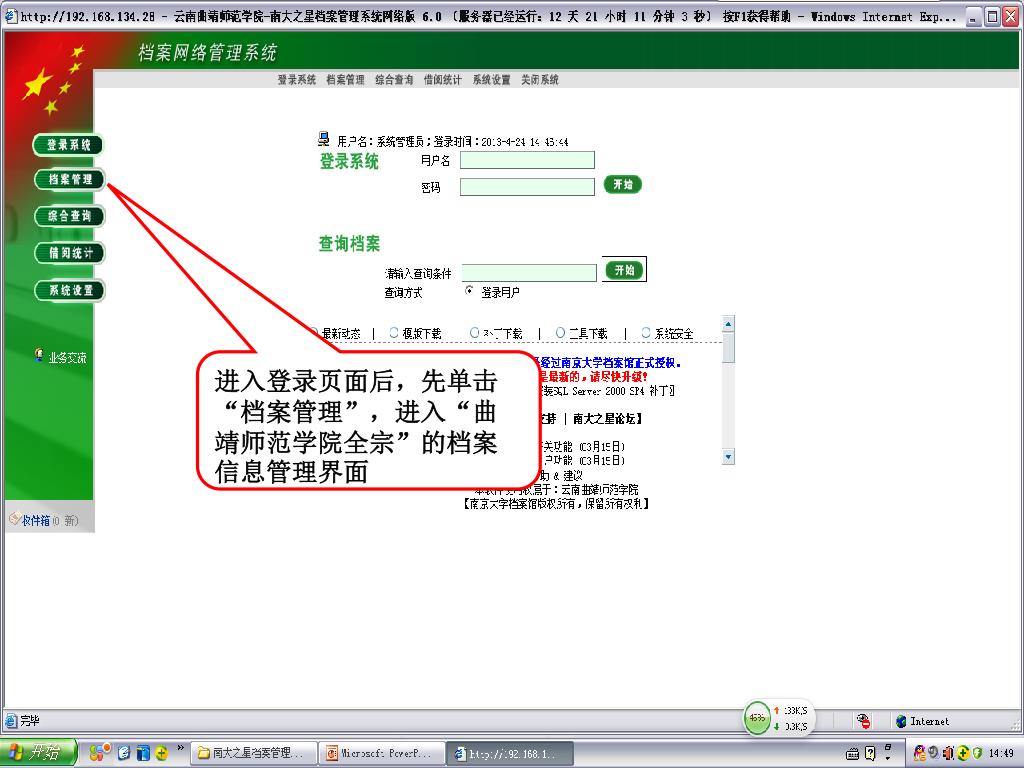
Task: Launch Internet Explorer from quick launch
Action: pos(124,753)
